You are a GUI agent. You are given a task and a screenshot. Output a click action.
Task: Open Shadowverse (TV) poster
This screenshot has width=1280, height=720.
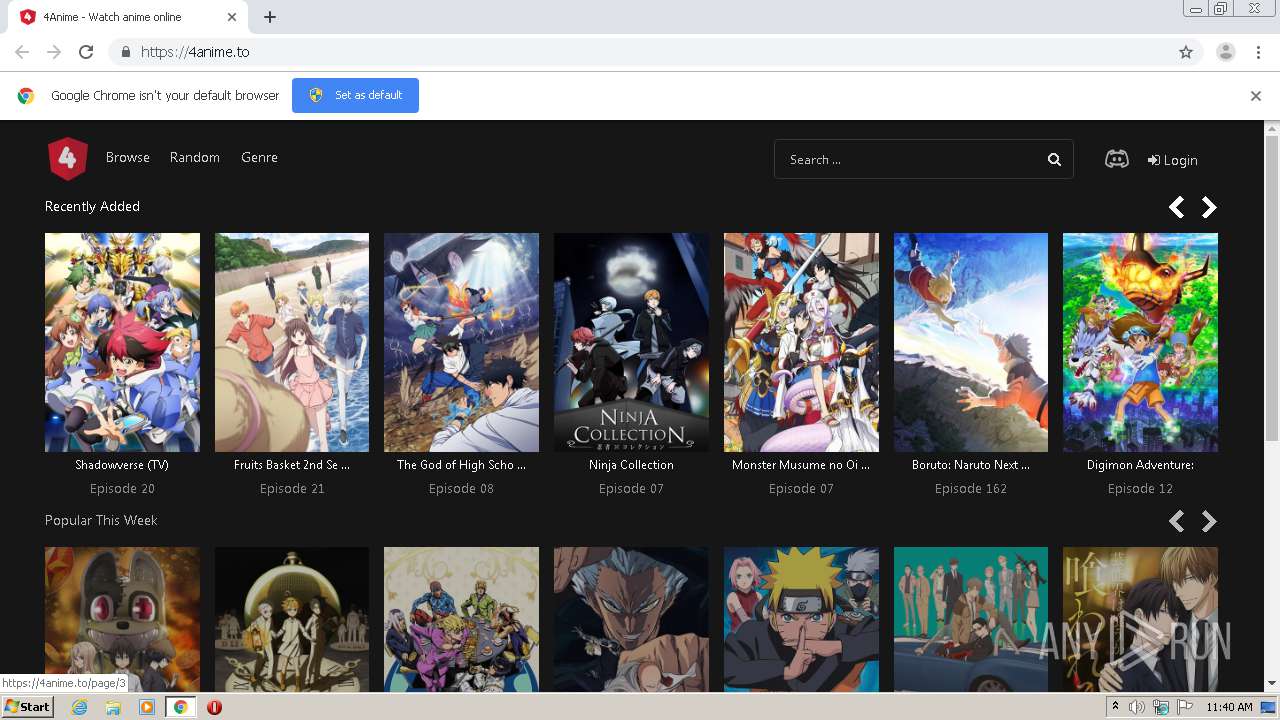[122, 342]
